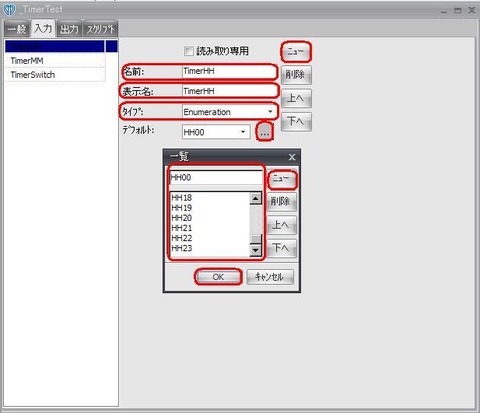Confirm the 一覧 dialog with OK
This screenshot has width=480, height=413.
coord(218,277)
